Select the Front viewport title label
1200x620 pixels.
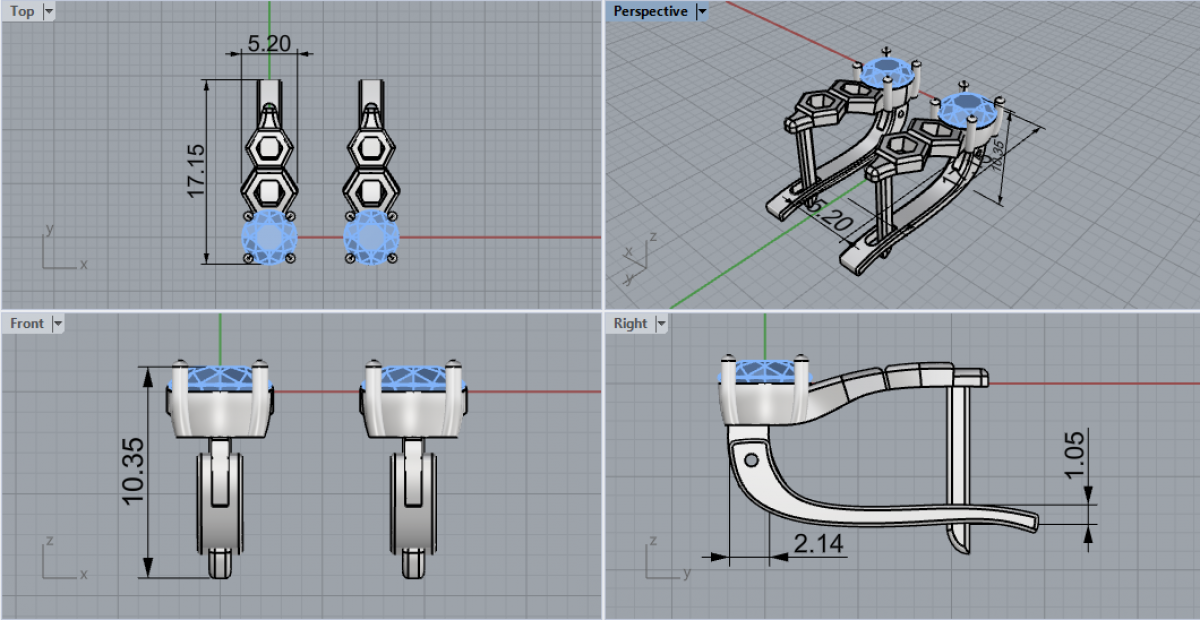click(27, 323)
